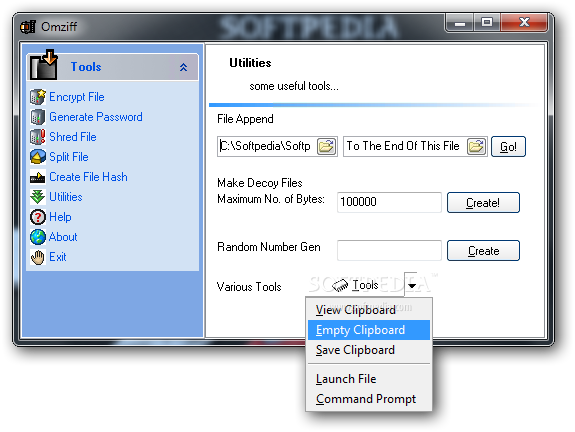Click the Split File icon
The width and height of the screenshot is (575, 432).
(x=37, y=157)
